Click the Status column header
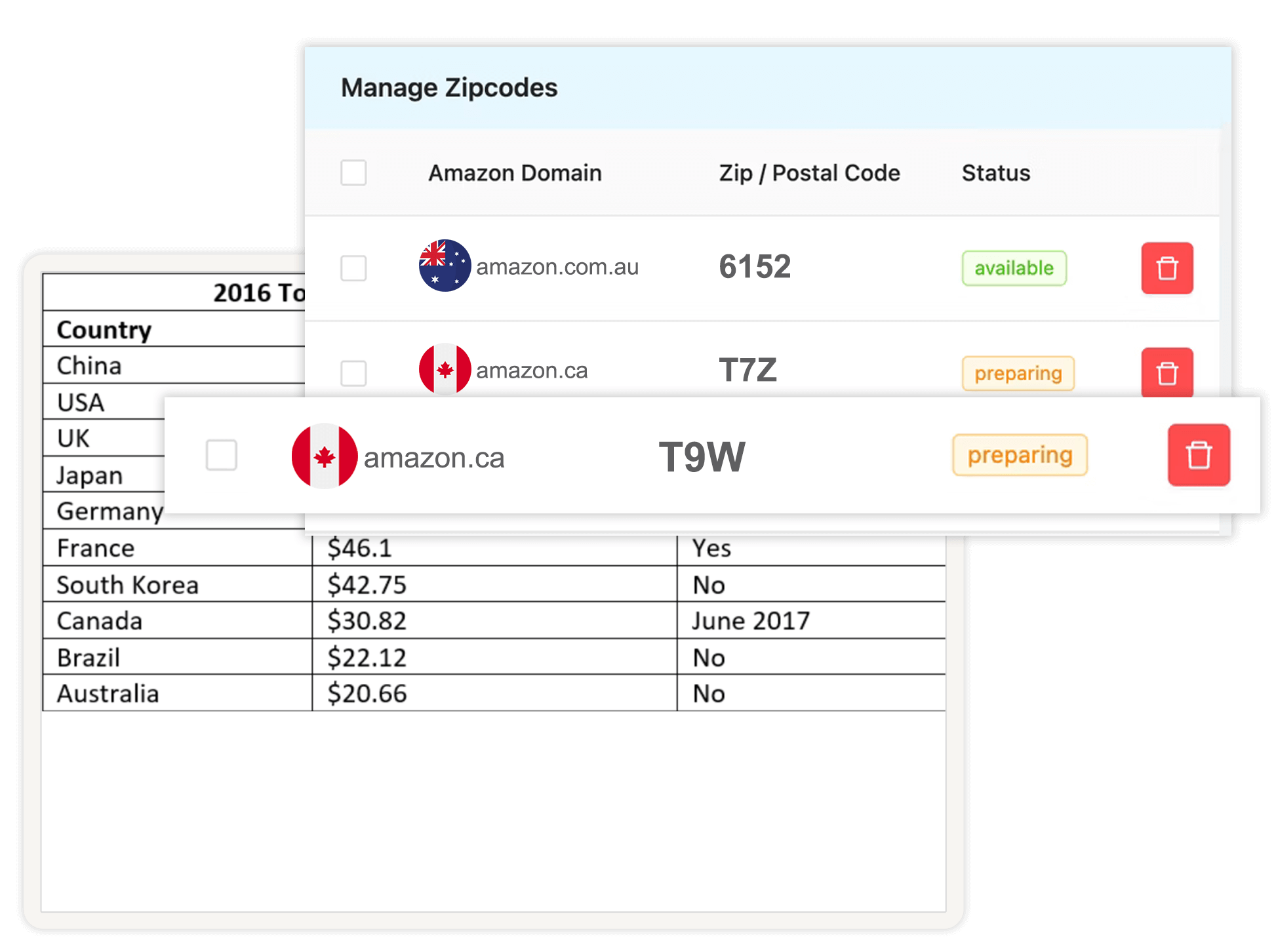Image resolution: width=1276 pixels, height=952 pixels. (996, 172)
